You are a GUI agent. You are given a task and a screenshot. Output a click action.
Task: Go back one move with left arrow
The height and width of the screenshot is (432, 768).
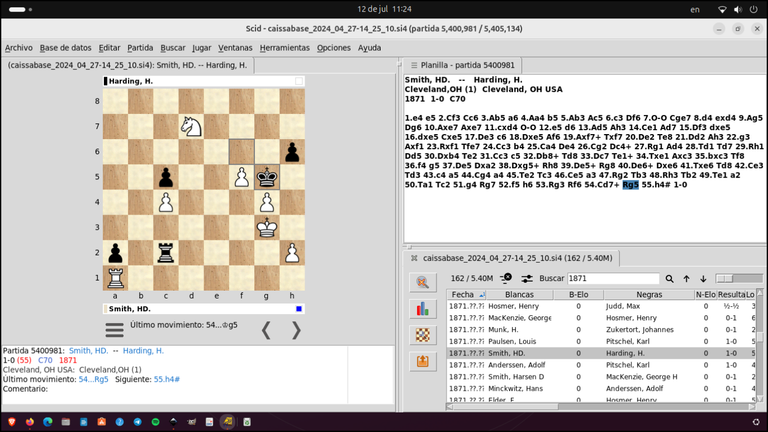coord(266,331)
